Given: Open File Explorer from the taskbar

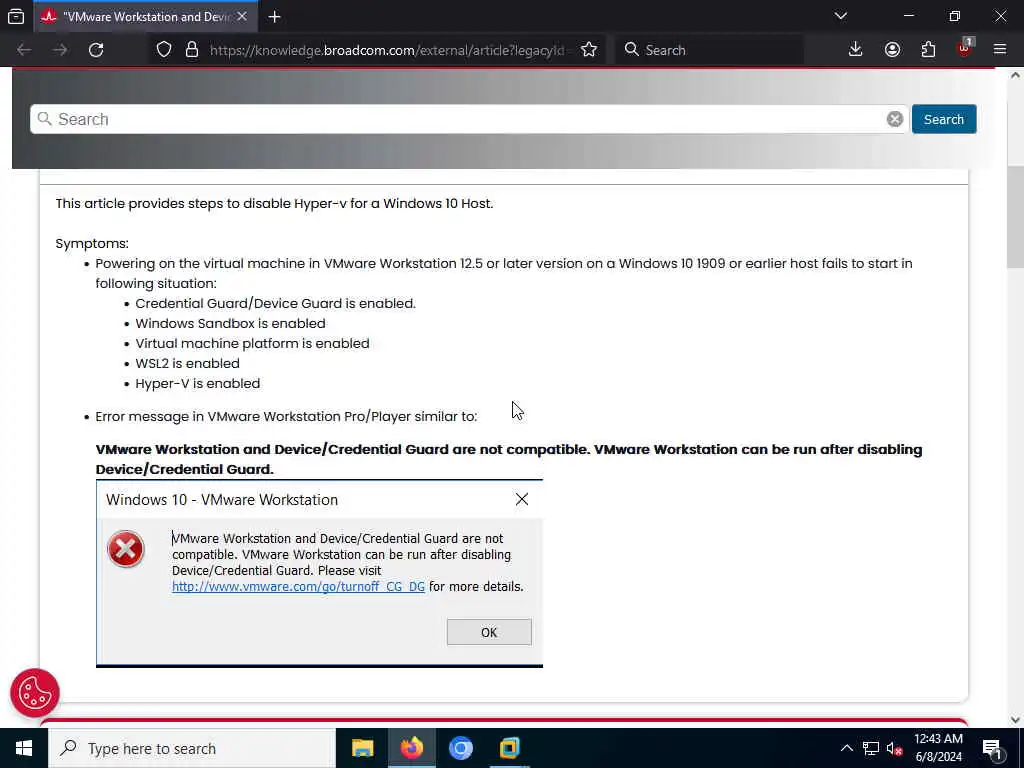Looking at the screenshot, I should click(362, 748).
